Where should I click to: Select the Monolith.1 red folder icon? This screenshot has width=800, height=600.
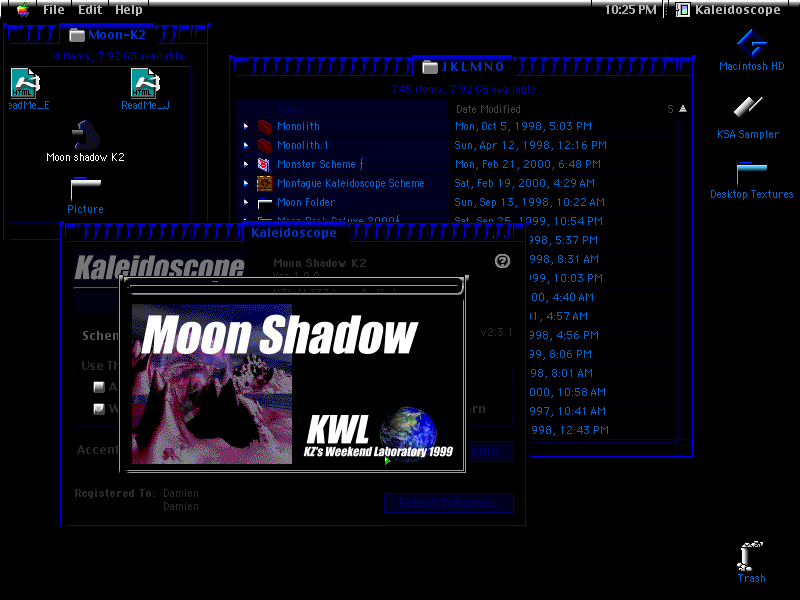[x=264, y=145]
